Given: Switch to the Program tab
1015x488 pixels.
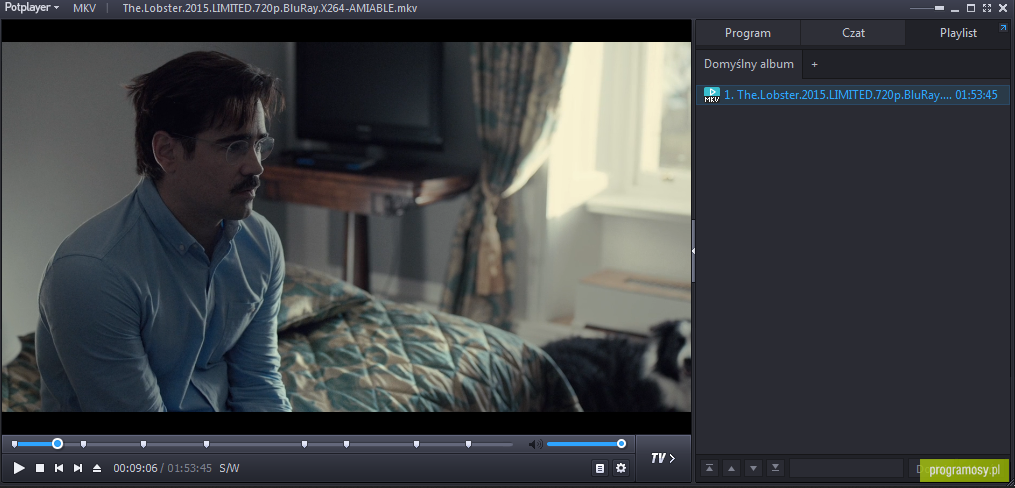Looking at the screenshot, I should coord(748,33).
